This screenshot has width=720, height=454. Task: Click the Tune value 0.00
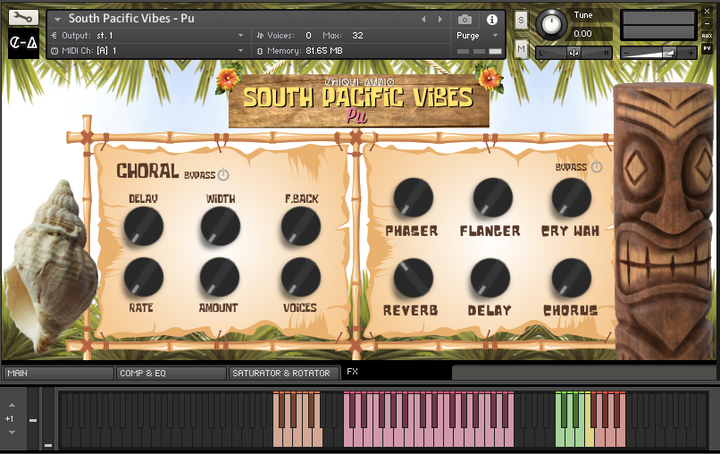pos(582,34)
